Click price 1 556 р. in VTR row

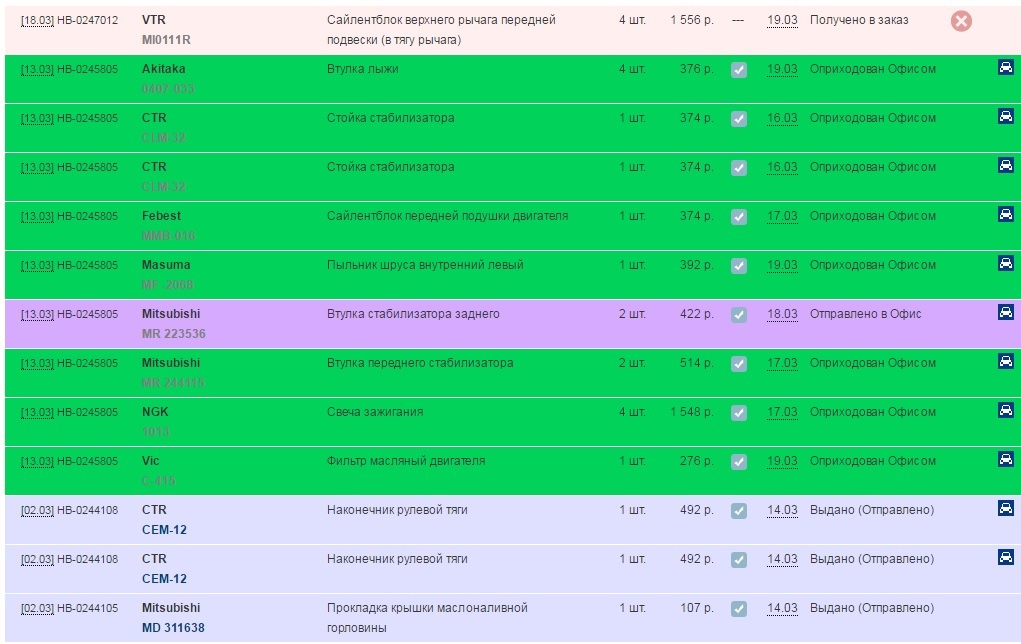pyautogui.click(x=692, y=20)
